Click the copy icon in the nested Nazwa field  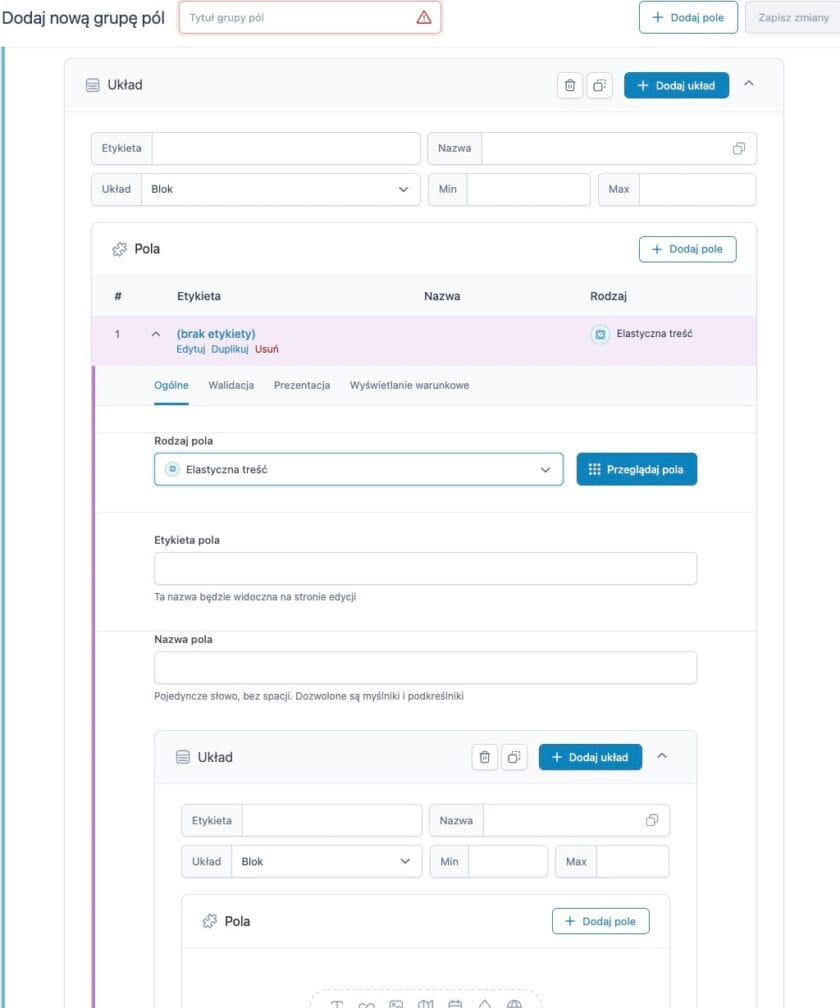(x=652, y=821)
